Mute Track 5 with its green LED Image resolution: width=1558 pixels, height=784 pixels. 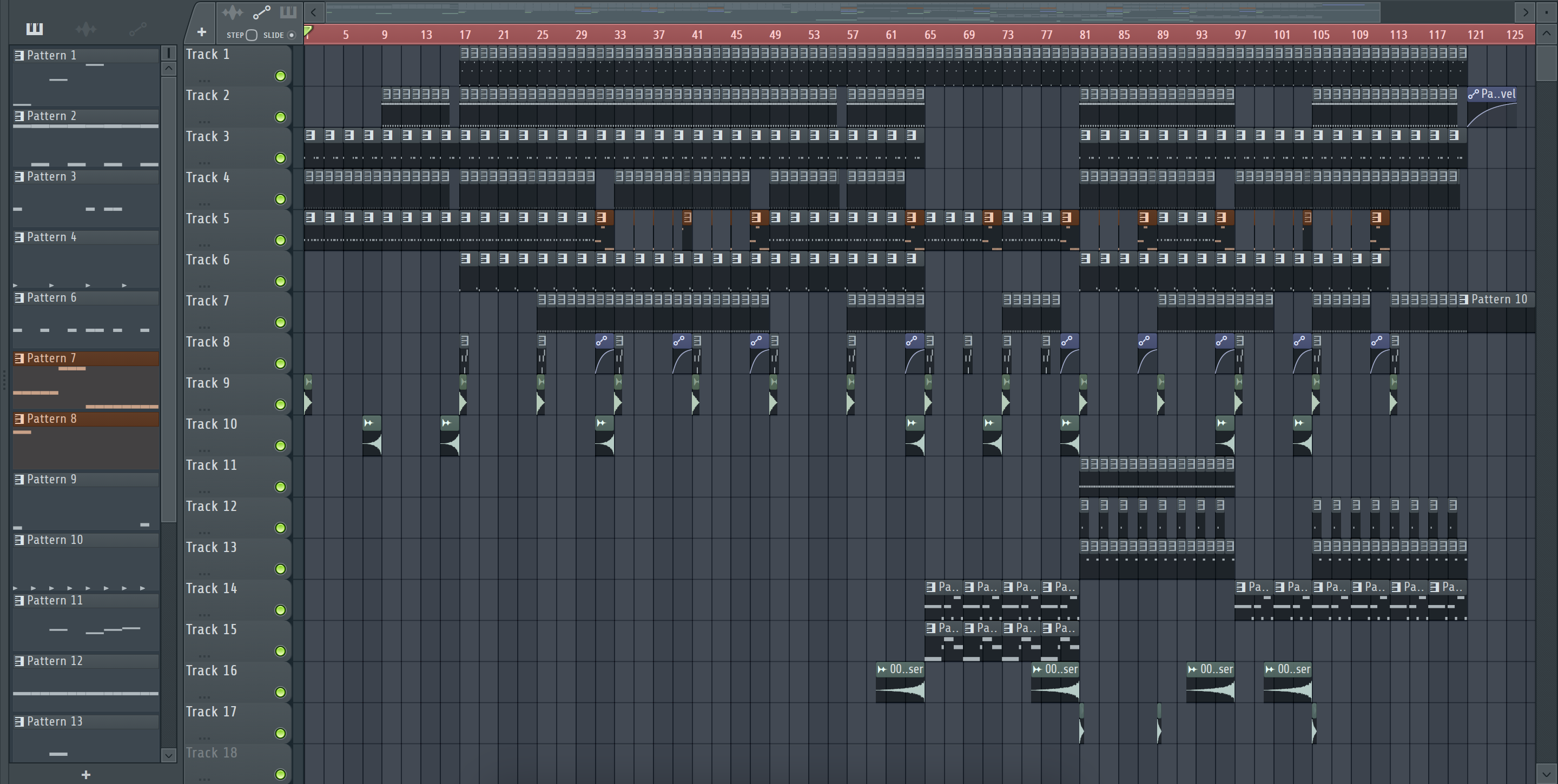tap(280, 241)
